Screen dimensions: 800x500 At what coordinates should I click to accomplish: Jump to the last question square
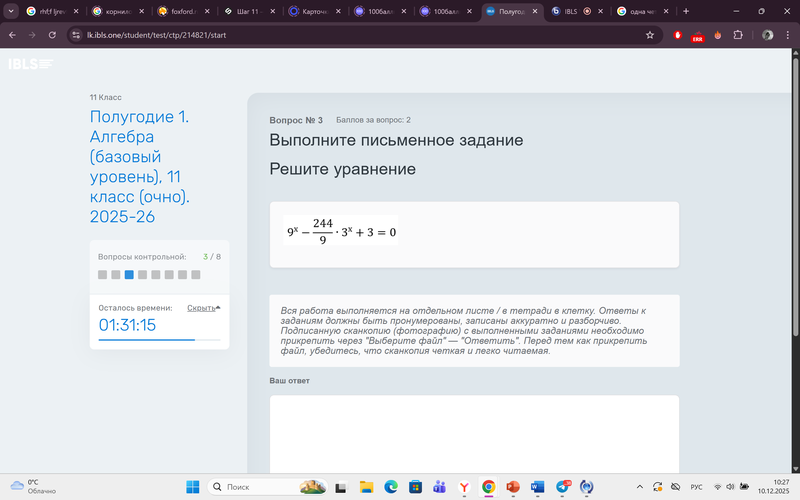(x=196, y=274)
